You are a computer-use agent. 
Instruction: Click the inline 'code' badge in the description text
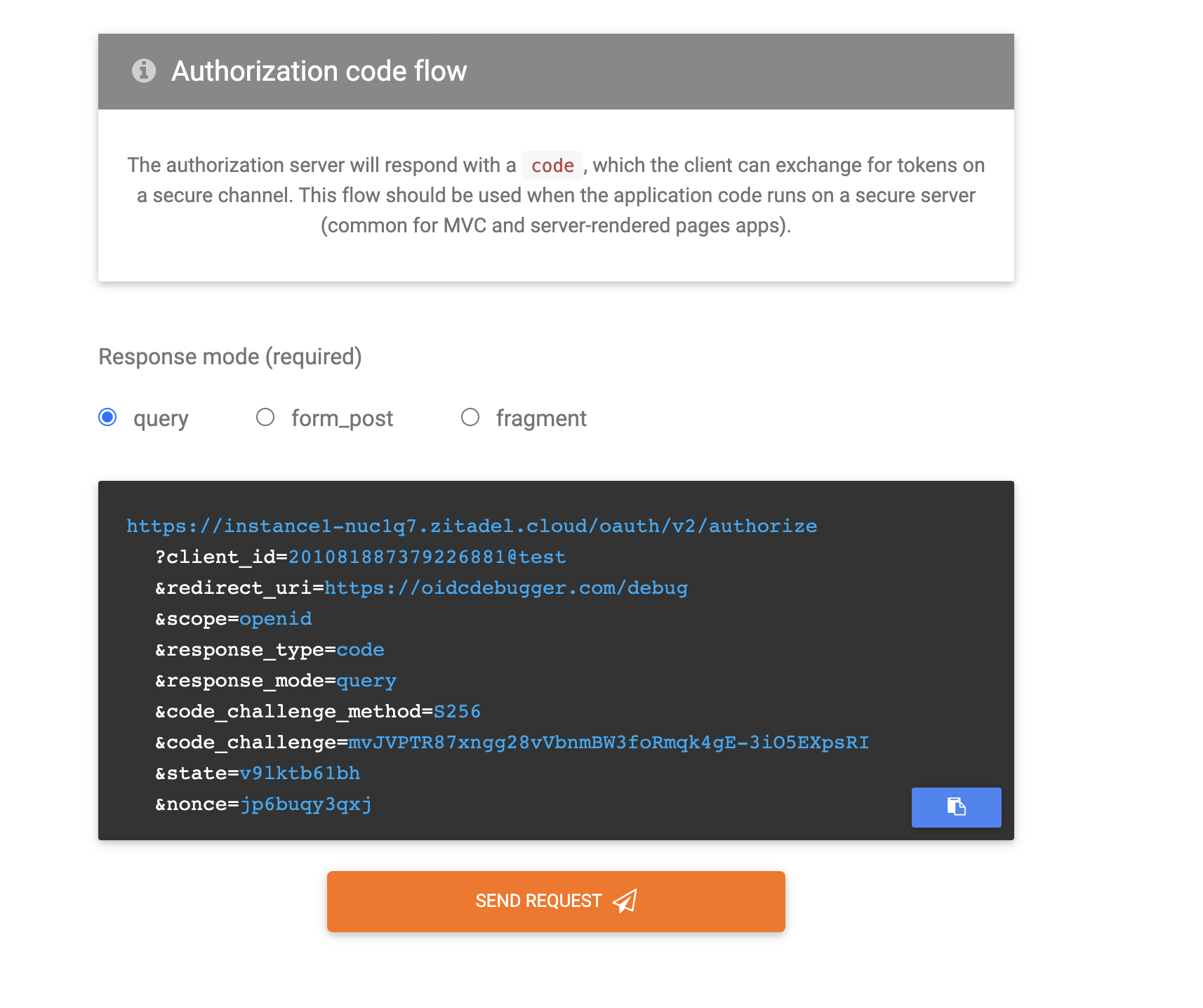tap(552, 166)
